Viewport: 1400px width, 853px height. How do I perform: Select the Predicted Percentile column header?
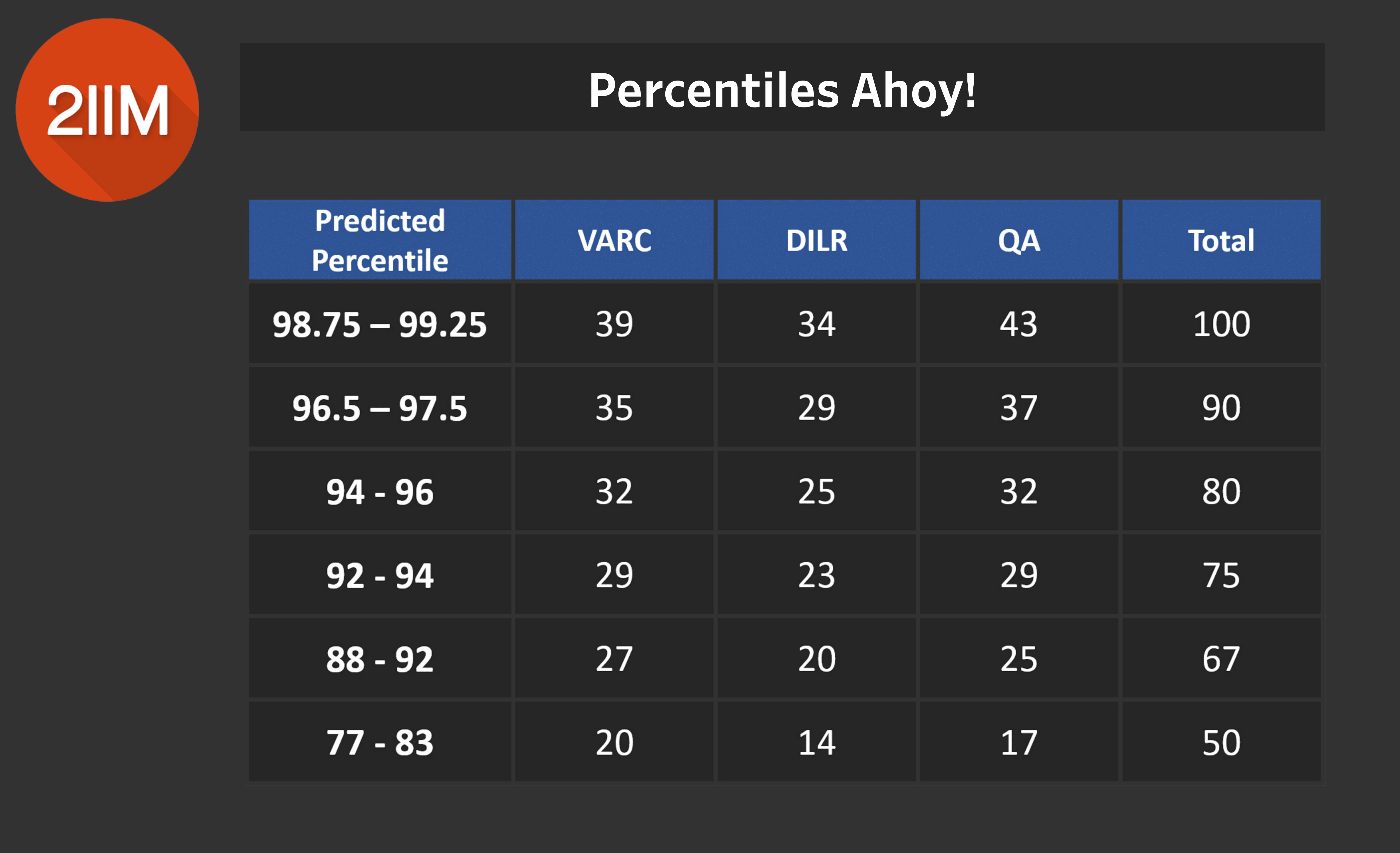pos(379,240)
